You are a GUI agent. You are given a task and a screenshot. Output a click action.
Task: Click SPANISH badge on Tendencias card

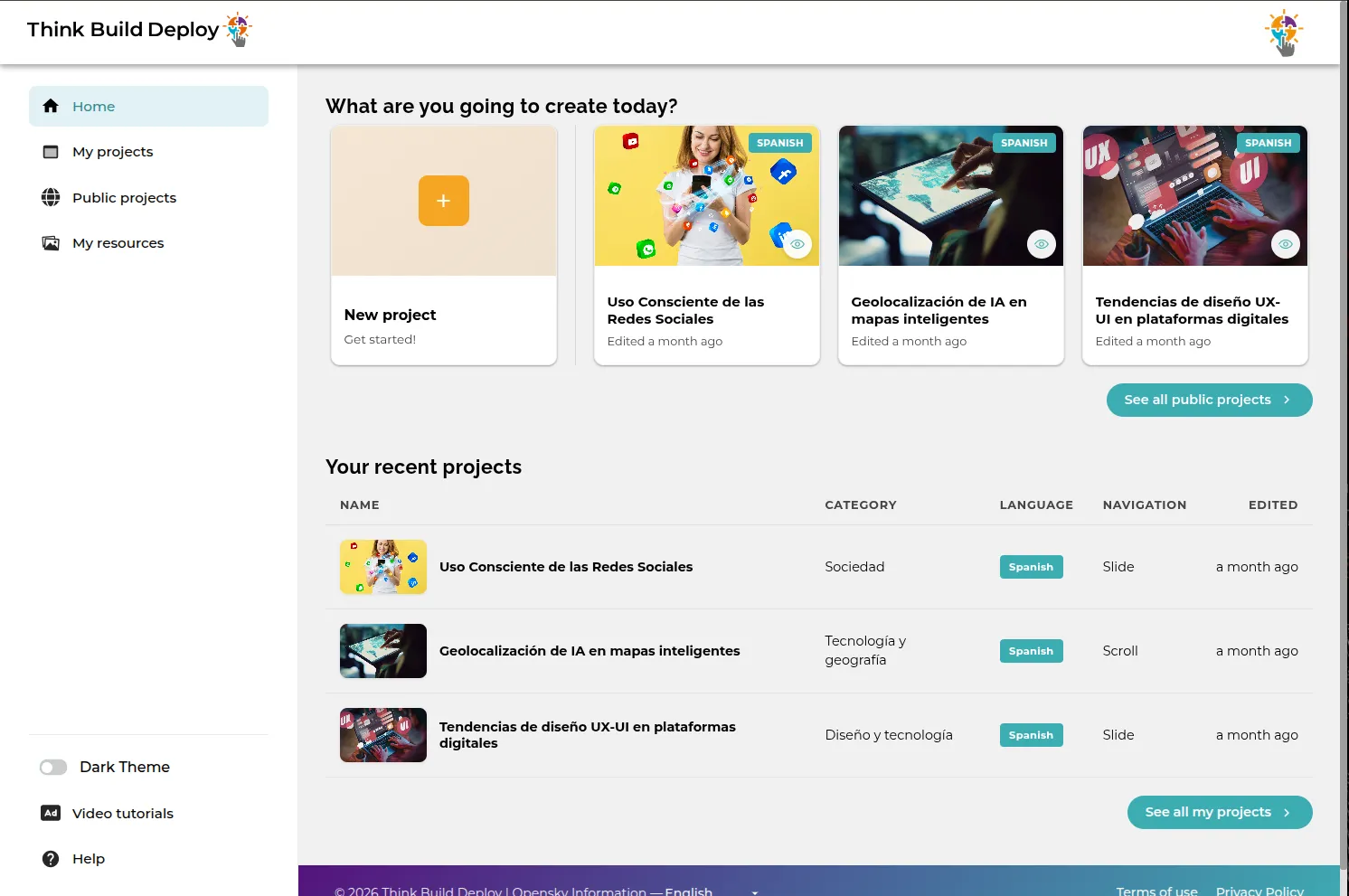coord(1269,143)
